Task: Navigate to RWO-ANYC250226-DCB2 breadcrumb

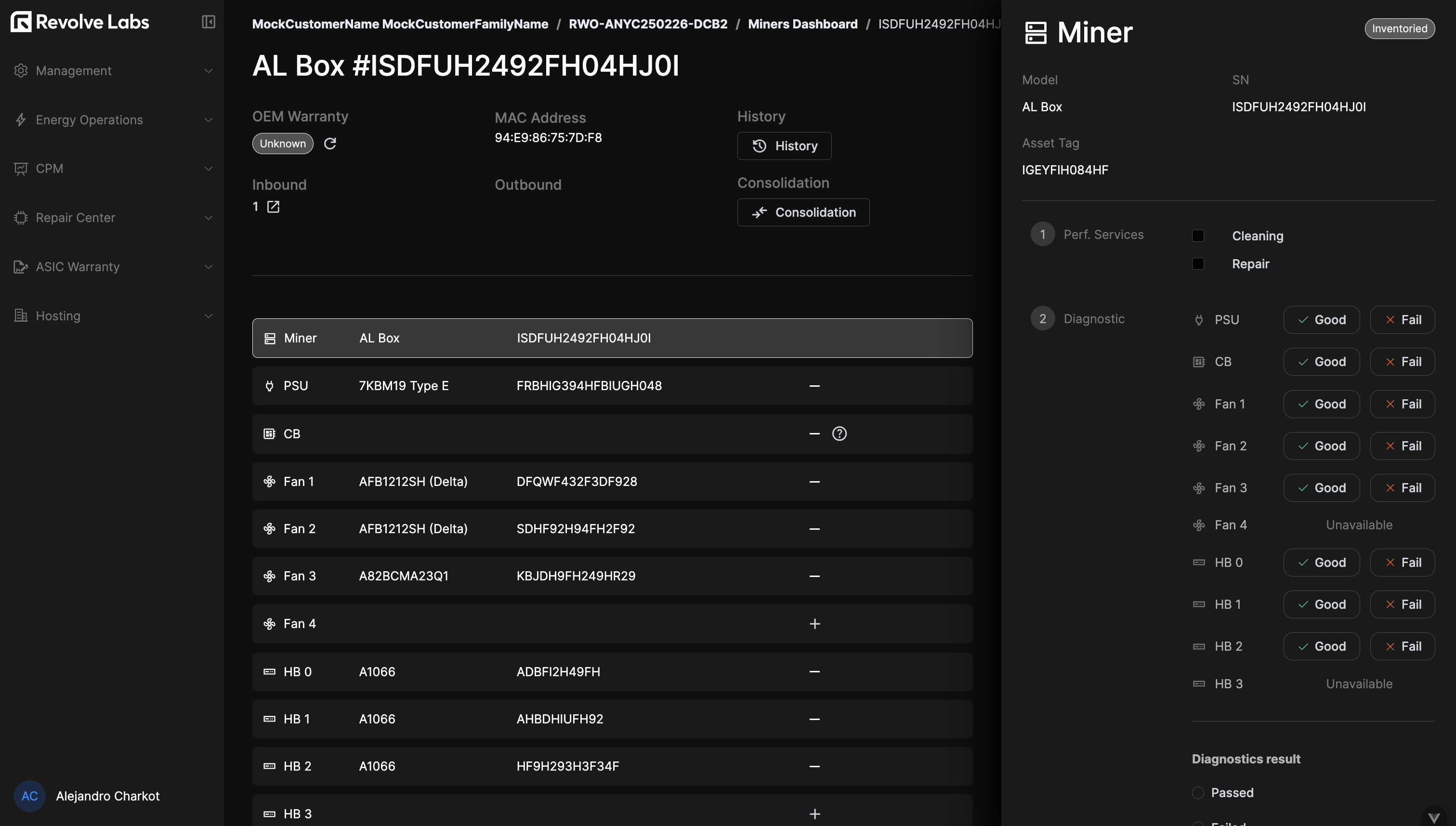Action: 648,24
